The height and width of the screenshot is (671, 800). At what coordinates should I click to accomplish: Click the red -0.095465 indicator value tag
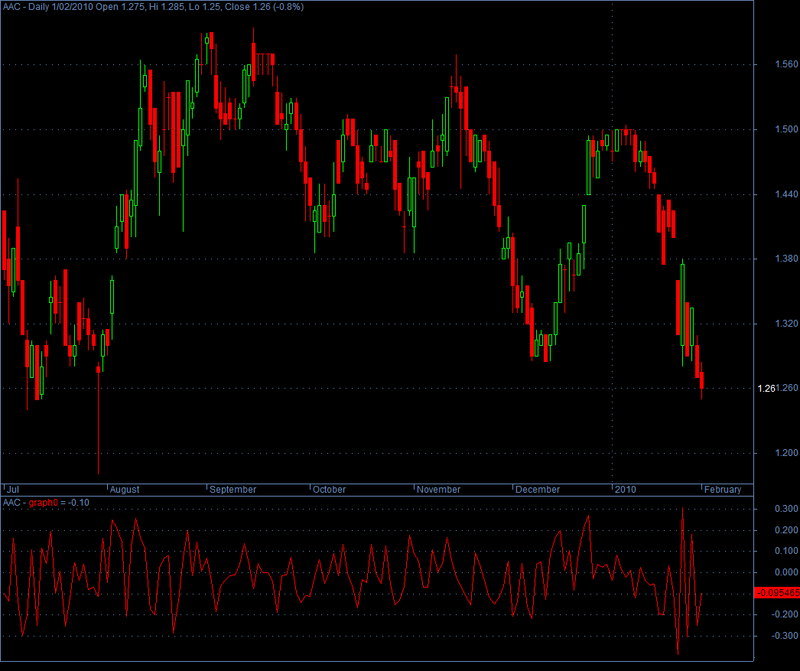tap(777, 593)
